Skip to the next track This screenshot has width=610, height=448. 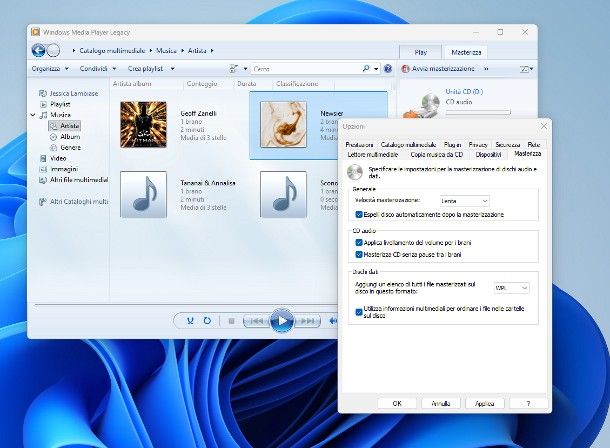coord(307,321)
